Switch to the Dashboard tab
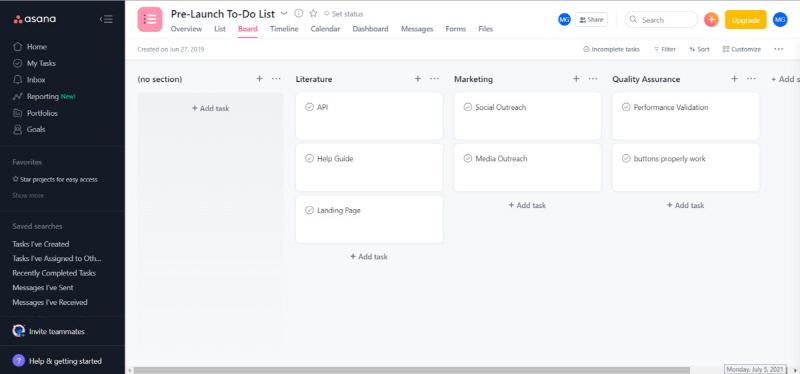The image size is (800, 374). tap(370, 29)
